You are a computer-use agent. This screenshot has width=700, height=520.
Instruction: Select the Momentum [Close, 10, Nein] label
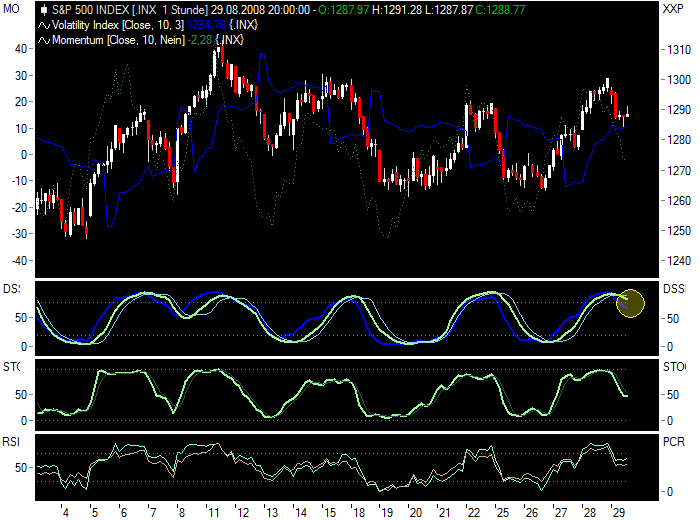(x=118, y=40)
